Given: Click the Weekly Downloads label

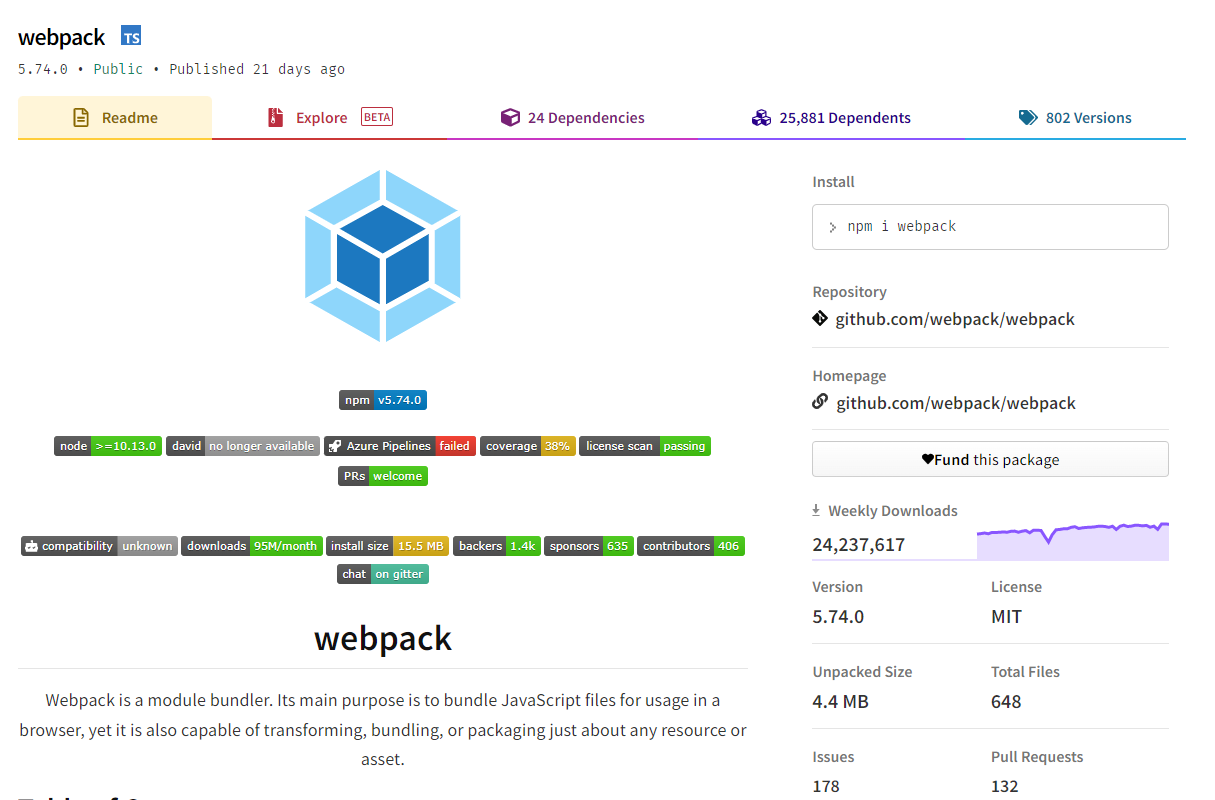Looking at the screenshot, I should pos(893,511).
